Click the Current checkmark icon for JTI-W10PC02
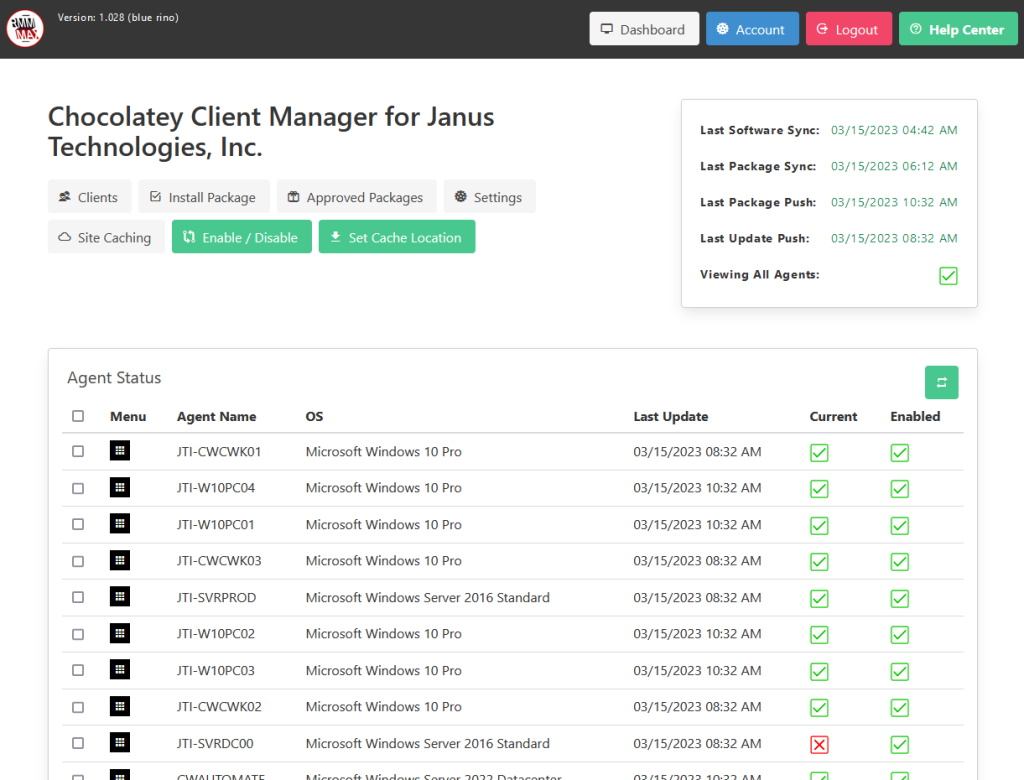 coord(819,635)
